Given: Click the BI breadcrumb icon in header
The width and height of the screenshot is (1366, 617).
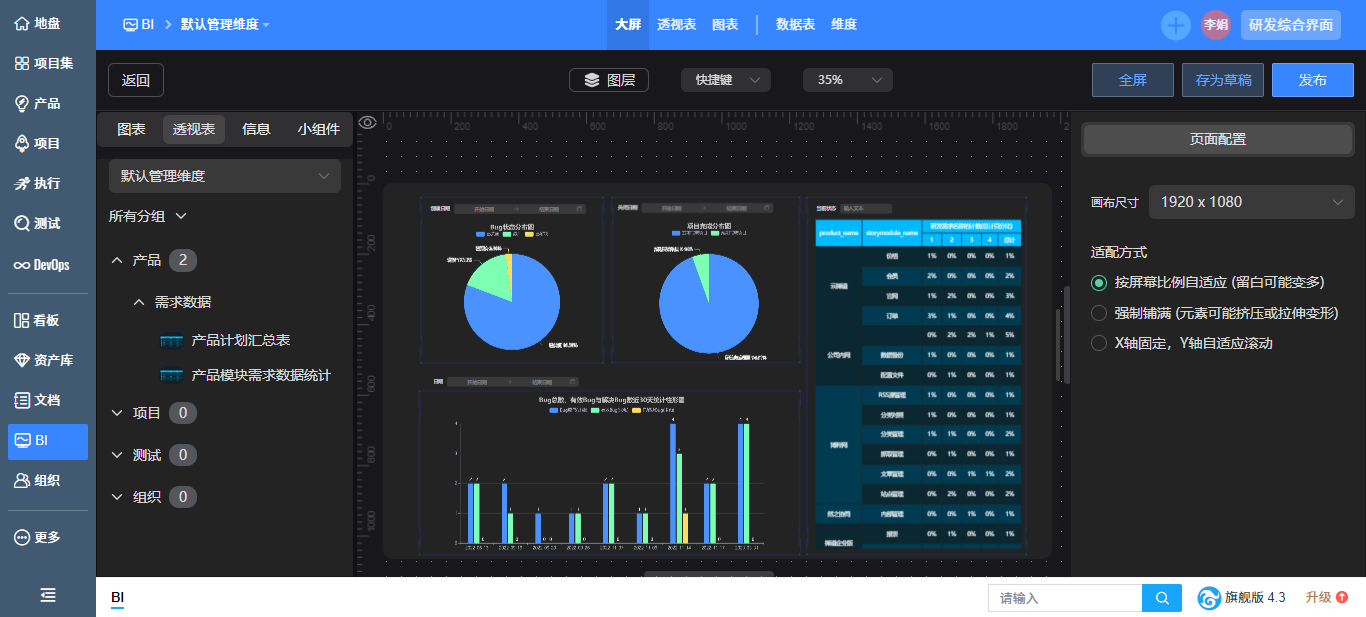Looking at the screenshot, I should [x=130, y=25].
